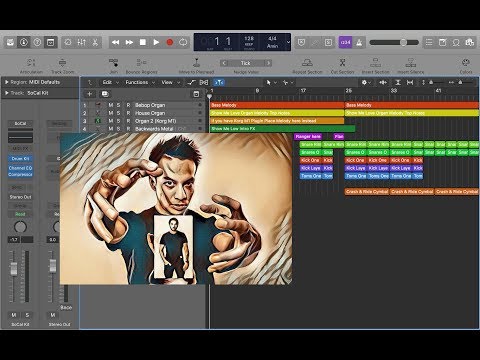The height and width of the screenshot is (360, 480).
Task: Open the View menu in tracks area
Action: point(170,82)
